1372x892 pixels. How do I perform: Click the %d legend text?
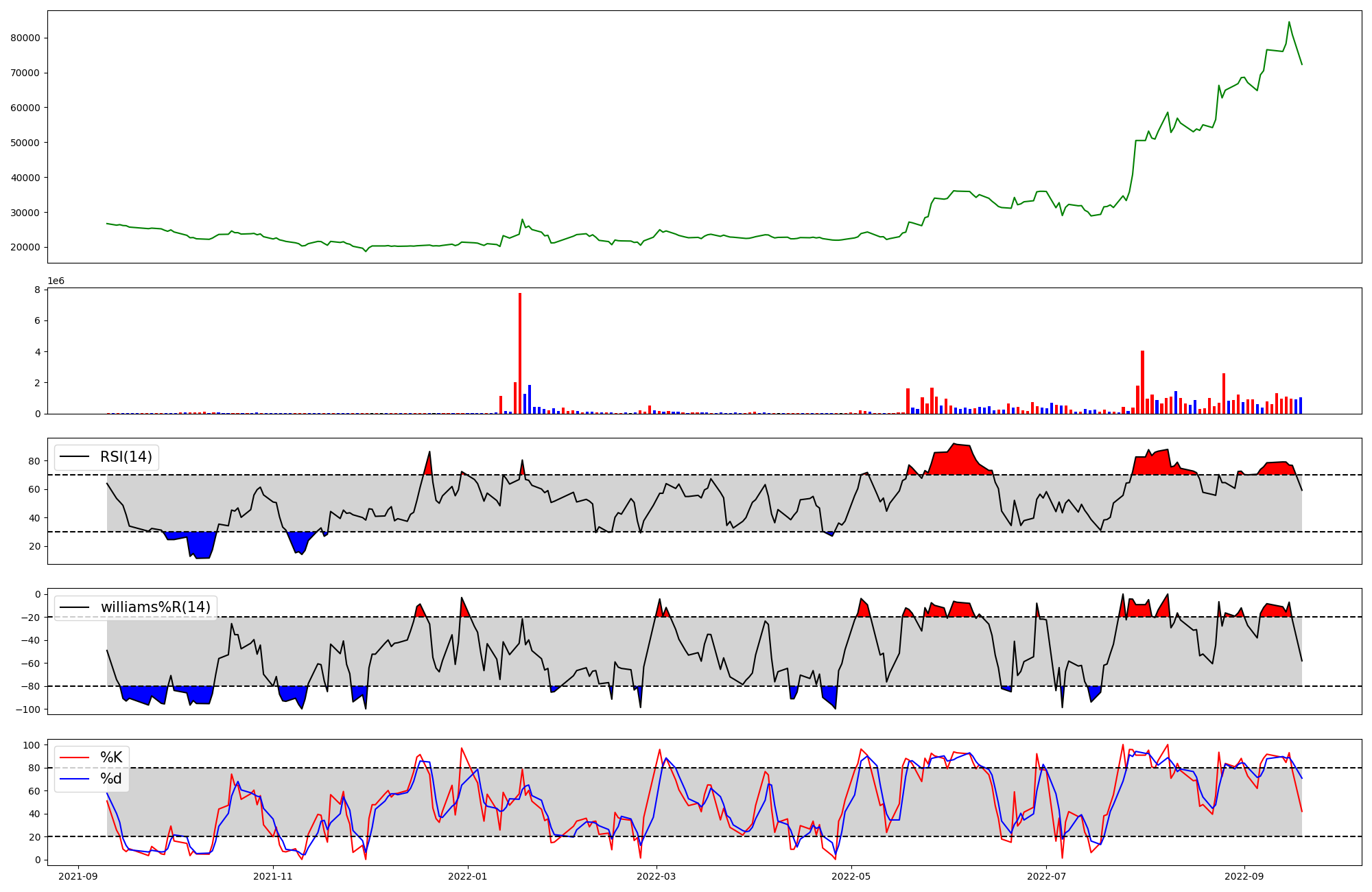coord(111,779)
